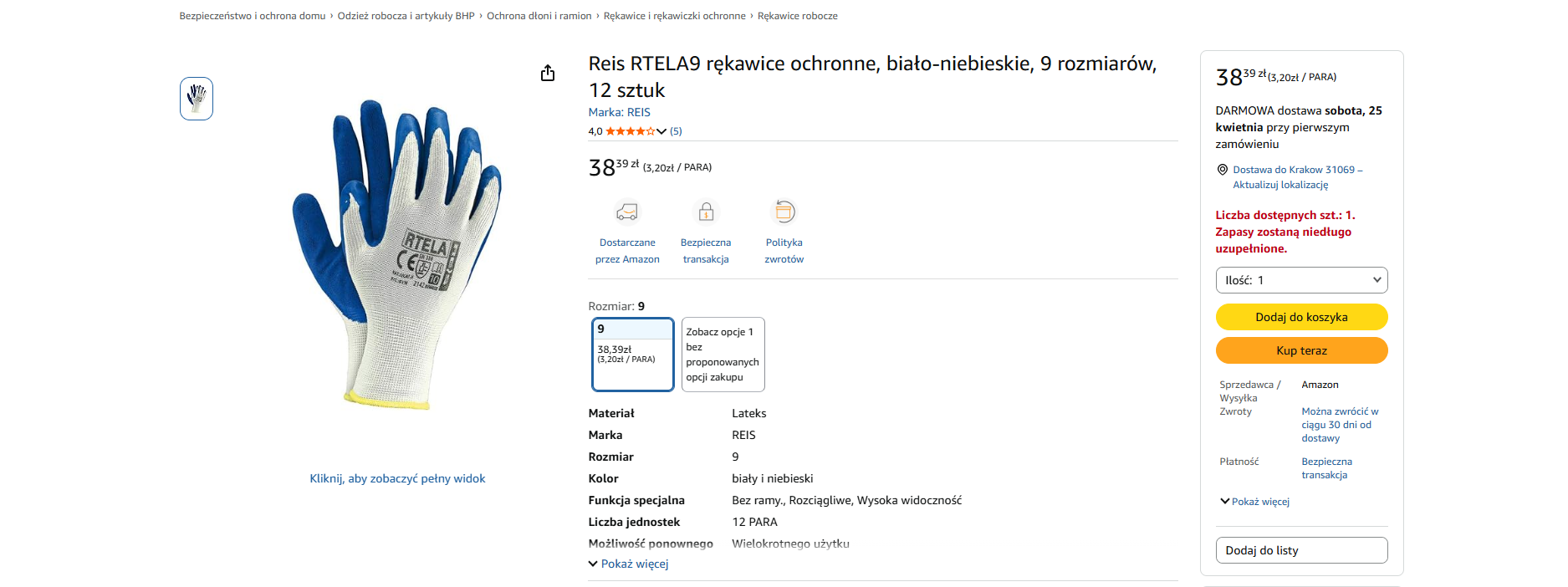The image size is (1568, 587).
Task: Open the rating breakdown chevron beside stars
Action: click(x=661, y=131)
